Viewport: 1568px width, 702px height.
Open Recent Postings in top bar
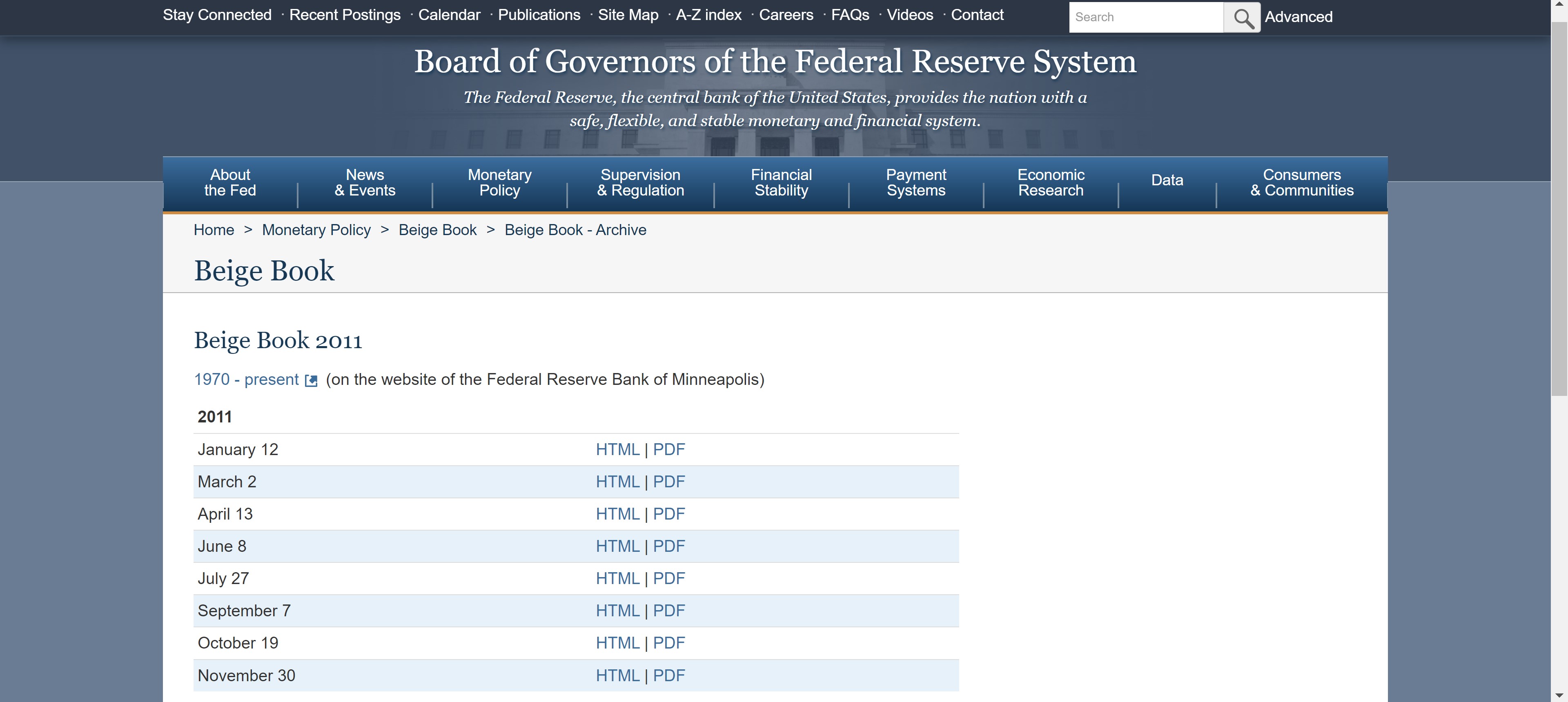tap(345, 15)
